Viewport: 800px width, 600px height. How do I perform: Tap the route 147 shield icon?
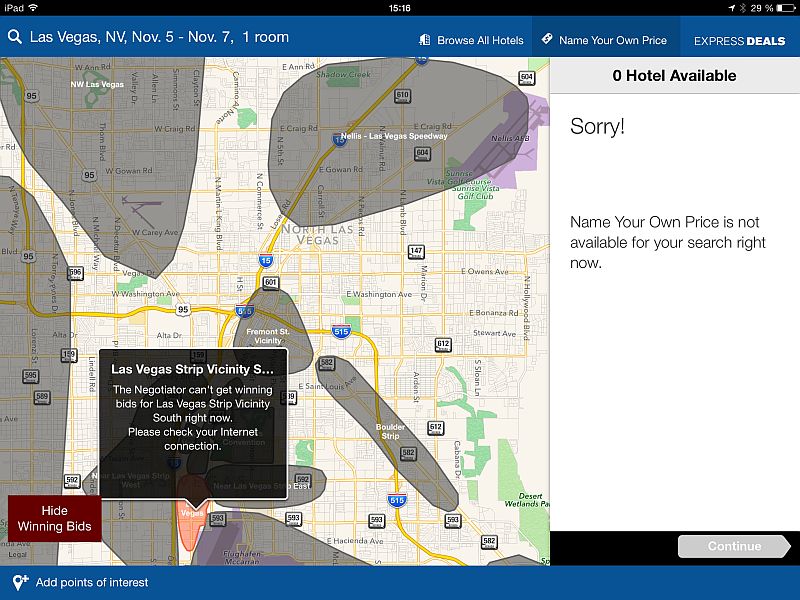point(416,252)
